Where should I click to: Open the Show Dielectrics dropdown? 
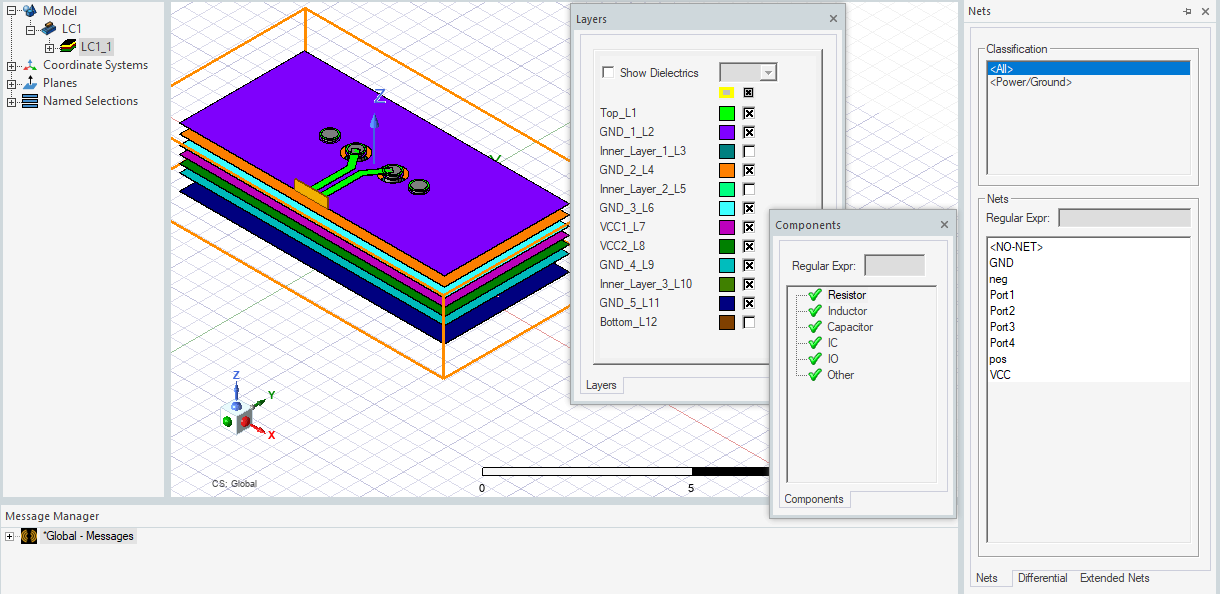(768, 72)
